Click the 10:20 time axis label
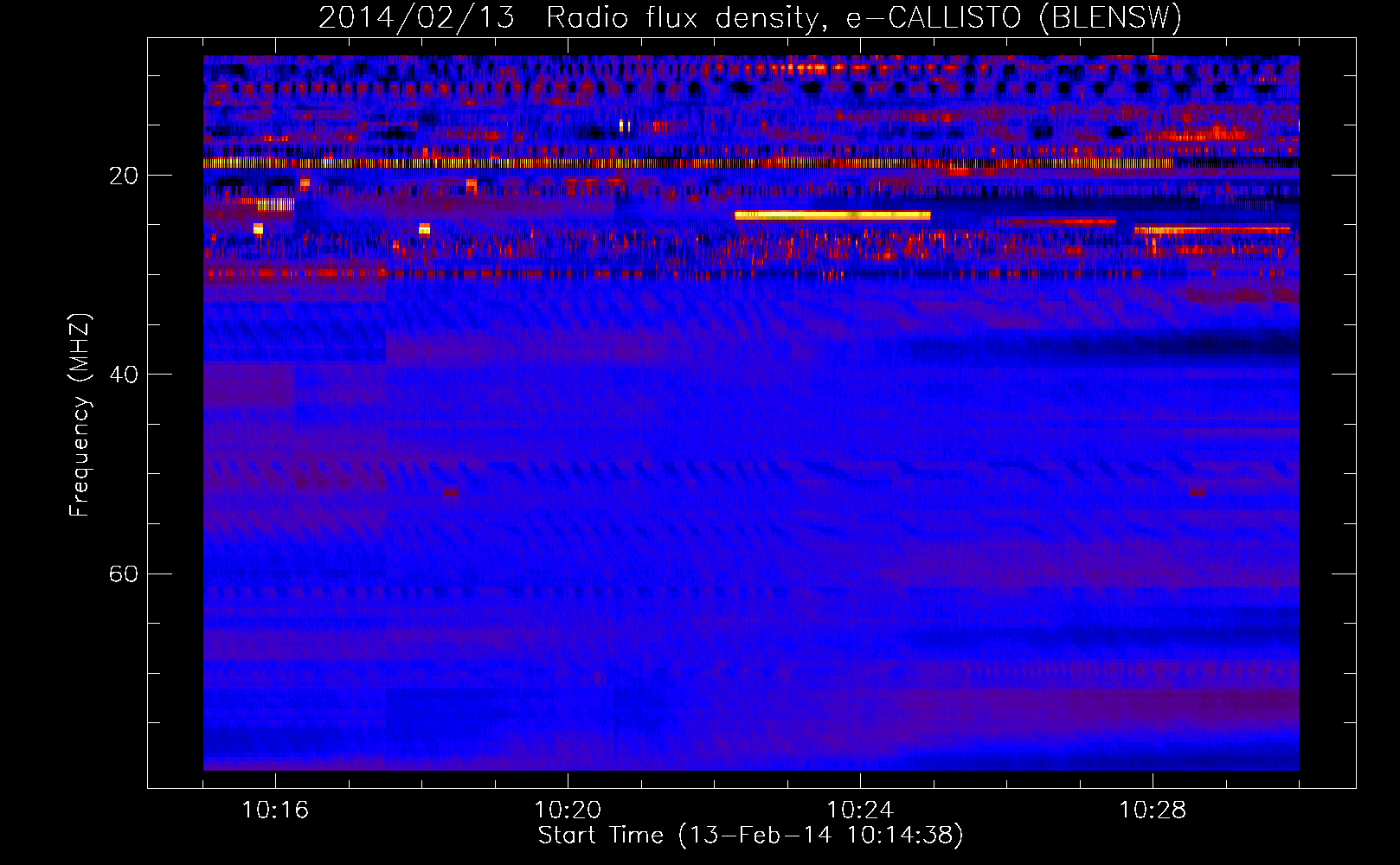1400x865 pixels. pos(568,811)
